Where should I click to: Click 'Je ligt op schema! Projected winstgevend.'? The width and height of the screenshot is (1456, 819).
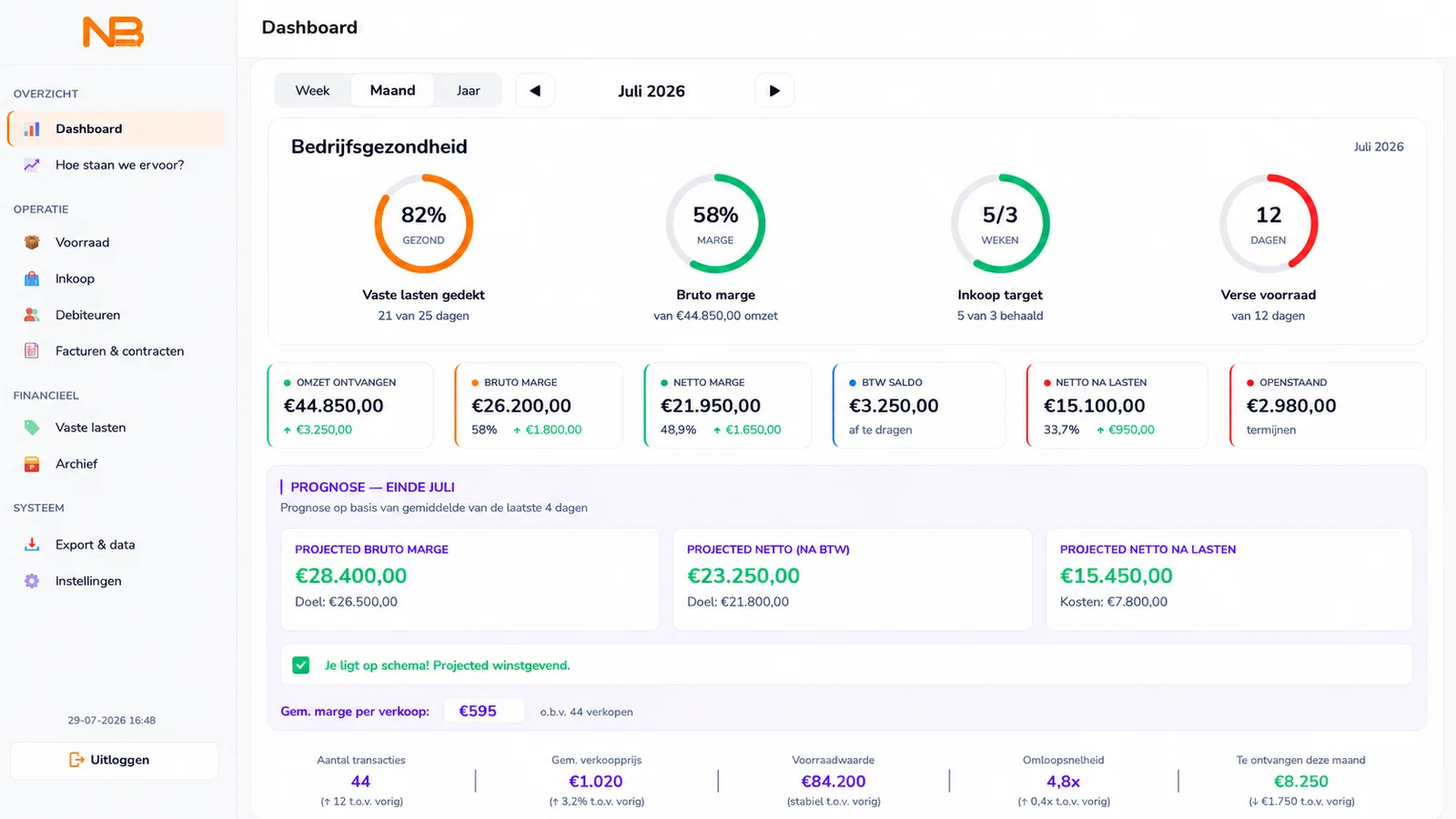[x=448, y=665]
